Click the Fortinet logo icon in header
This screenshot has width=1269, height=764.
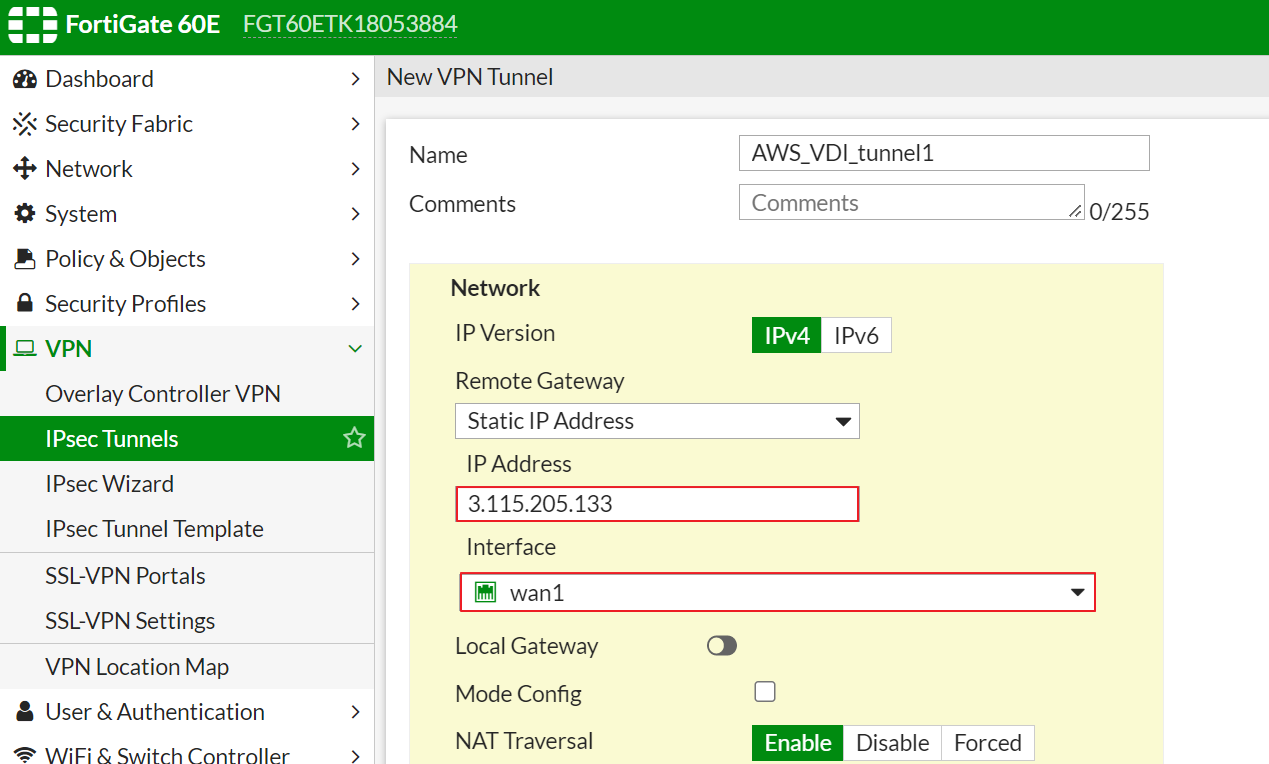31,25
